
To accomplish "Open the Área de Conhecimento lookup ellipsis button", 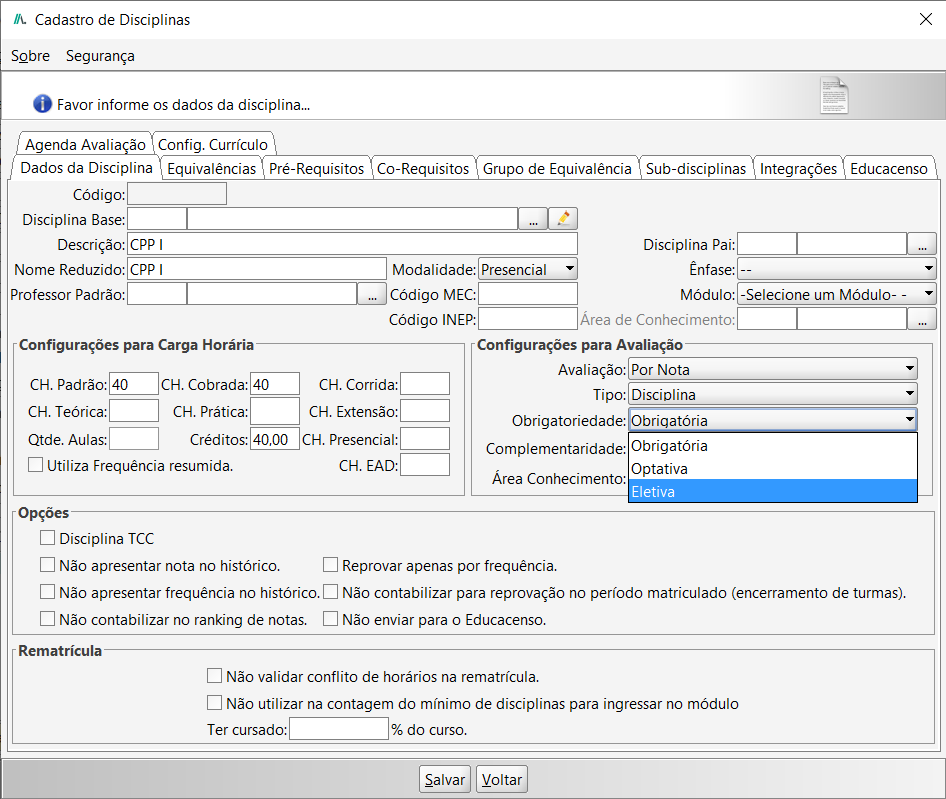I will click(922, 319).
